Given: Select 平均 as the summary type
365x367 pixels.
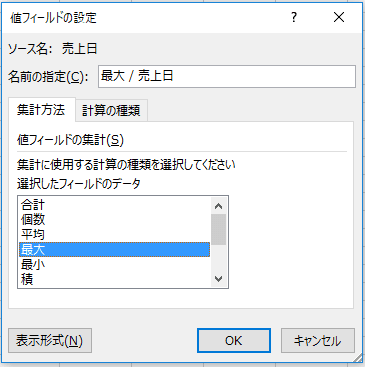Looking at the screenshot, I should (114, 235).
